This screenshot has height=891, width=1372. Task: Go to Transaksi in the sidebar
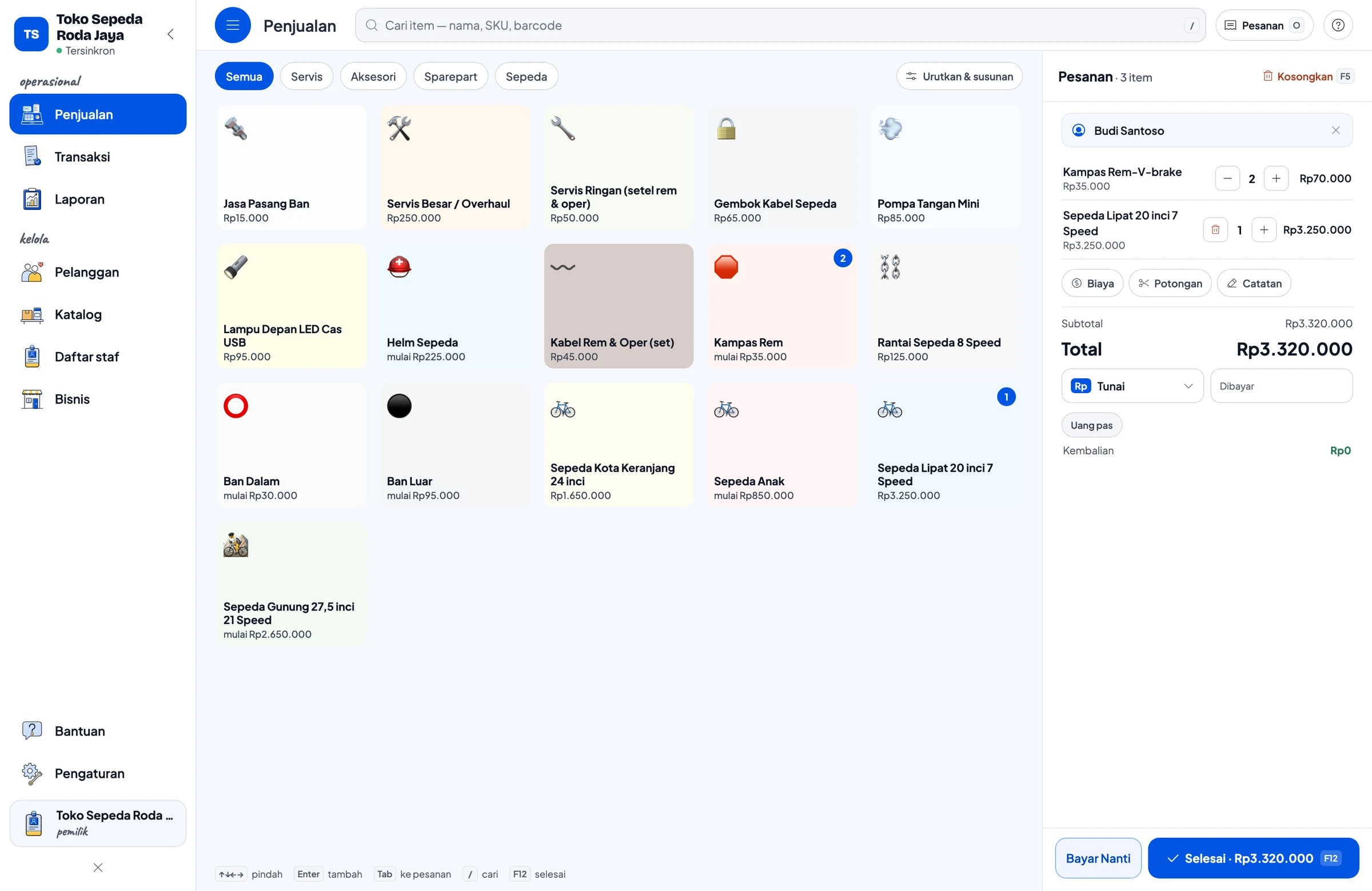[98, 157]
